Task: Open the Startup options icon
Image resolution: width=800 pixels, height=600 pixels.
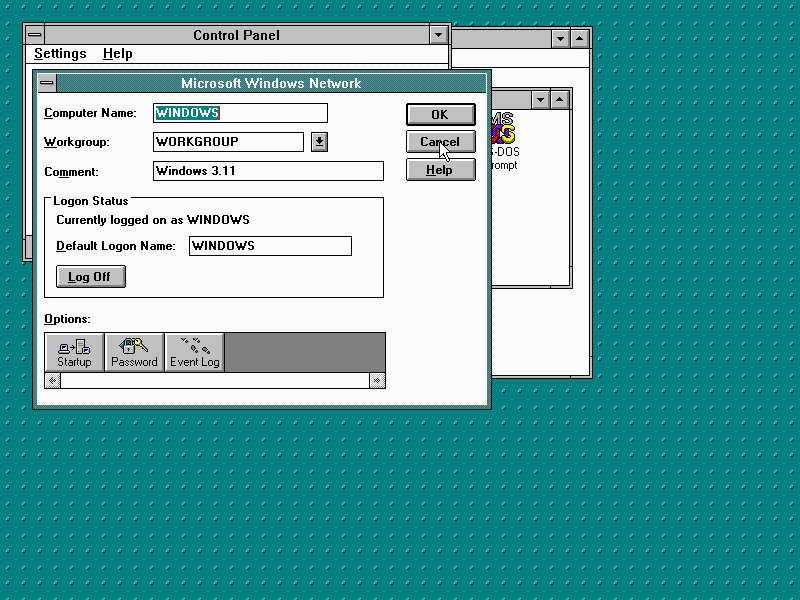Action: tap(74, 352)
